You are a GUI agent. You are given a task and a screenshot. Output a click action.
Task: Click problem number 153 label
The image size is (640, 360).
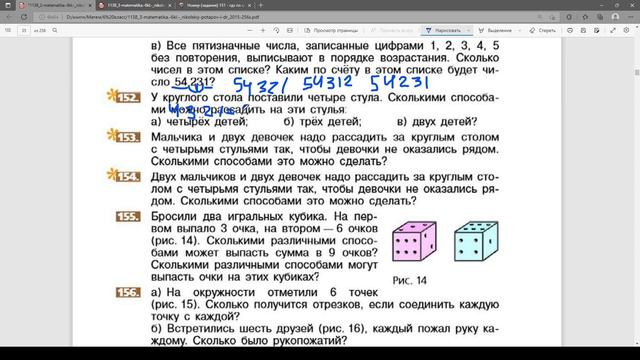tap(128, 137)
